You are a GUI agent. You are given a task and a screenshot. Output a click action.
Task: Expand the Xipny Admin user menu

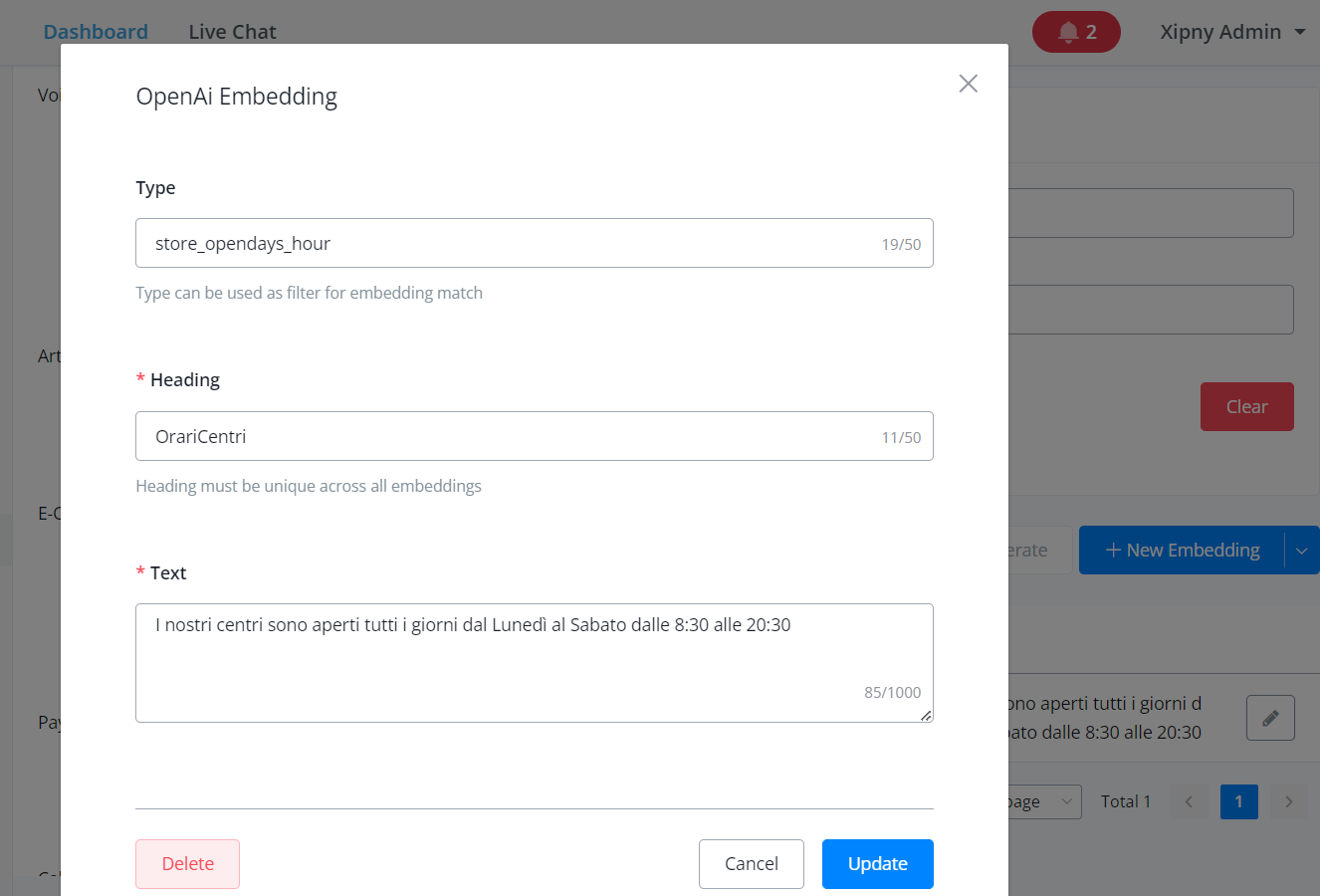1232,32
